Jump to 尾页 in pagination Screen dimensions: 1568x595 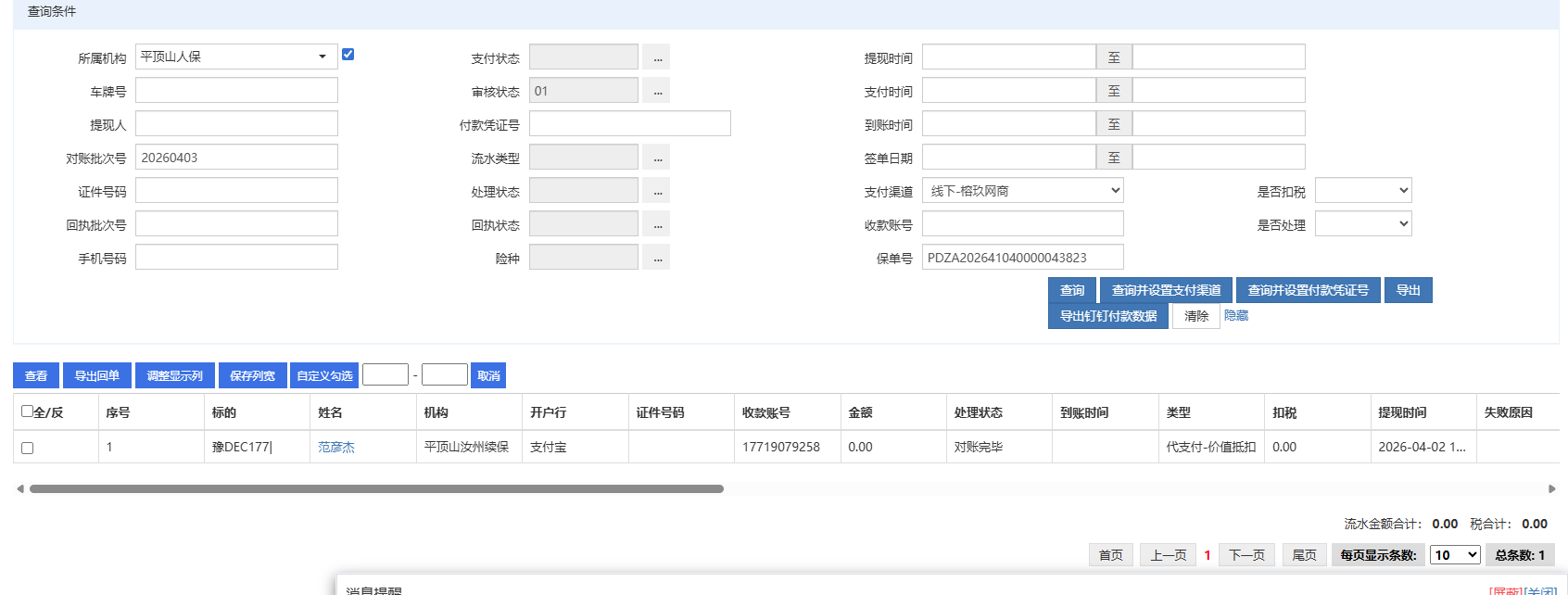pos(1304,555)
